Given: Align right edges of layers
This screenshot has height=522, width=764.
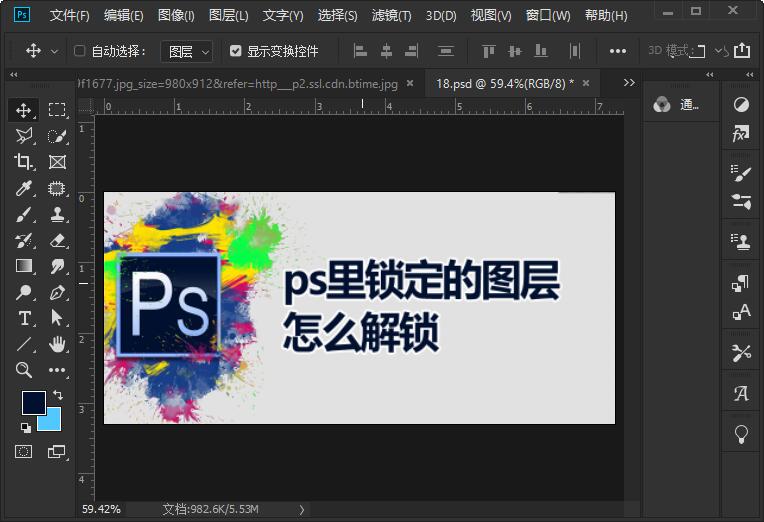Looking at the screenshot, I should point(412,51).
